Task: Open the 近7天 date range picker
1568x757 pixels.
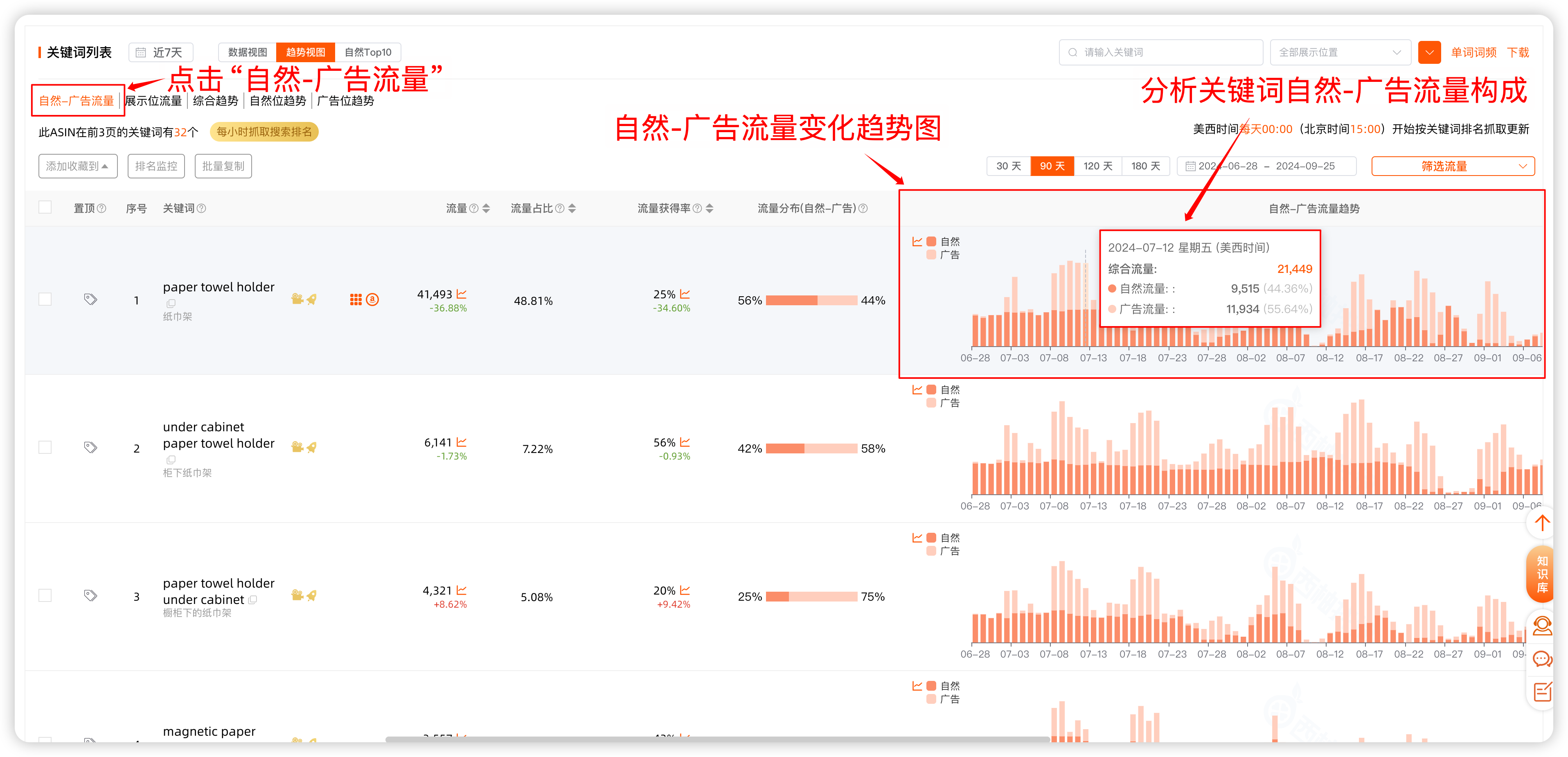Action: [161, 52]
